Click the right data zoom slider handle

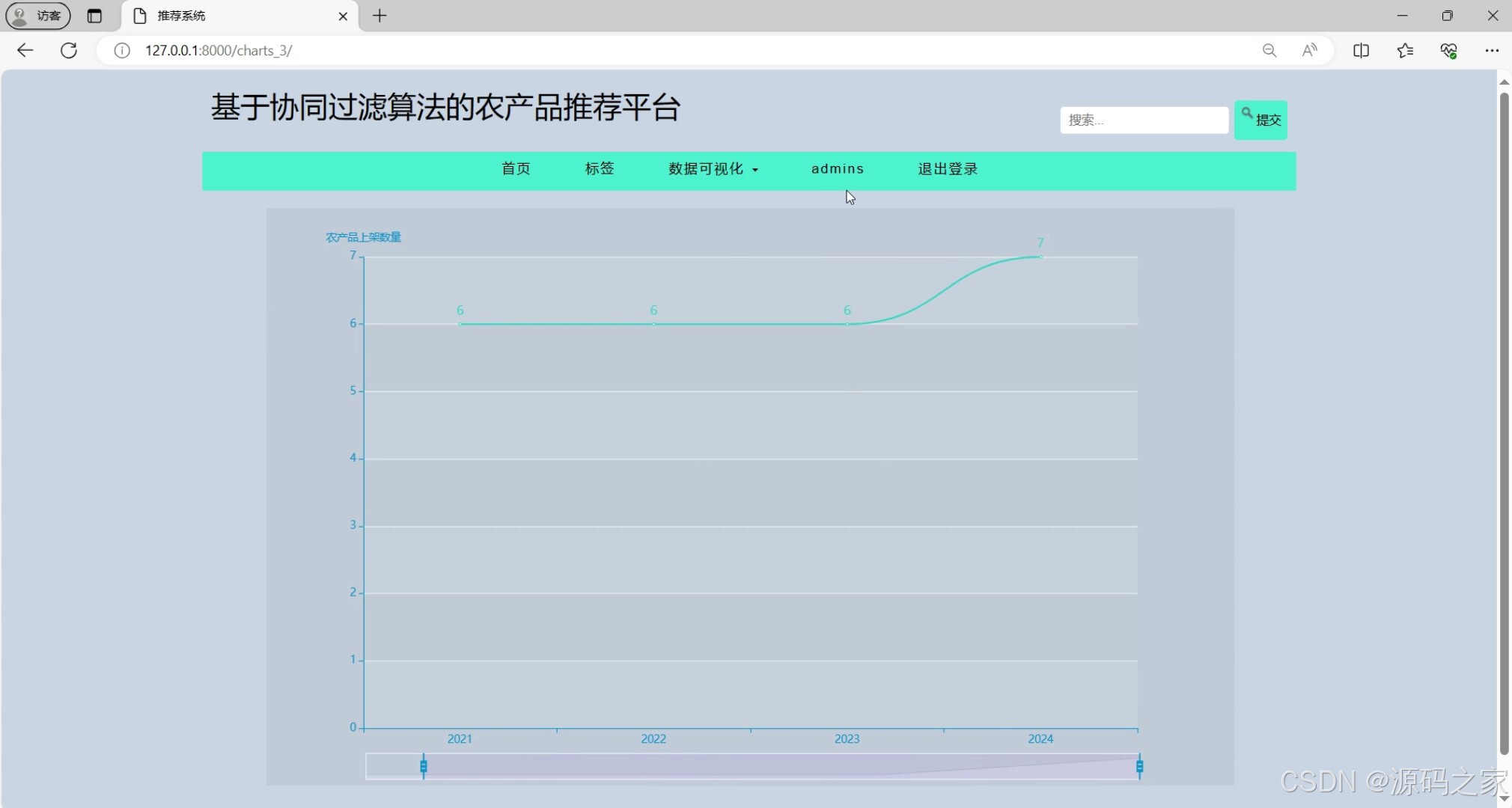click(x=1139, y=766)
